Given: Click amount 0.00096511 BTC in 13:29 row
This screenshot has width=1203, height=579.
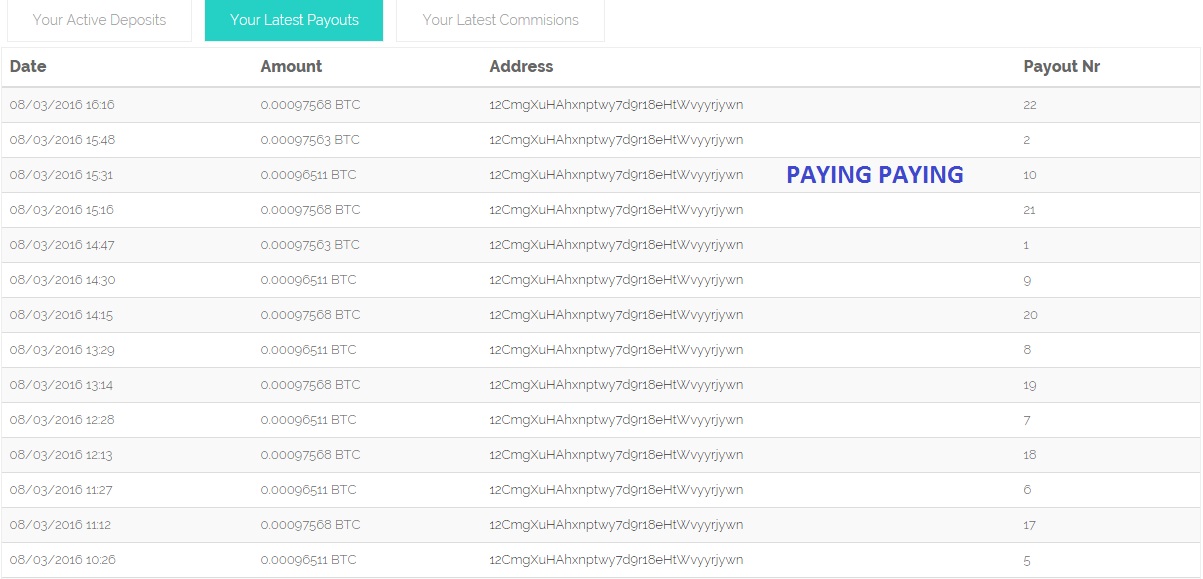Looking at the screenshot, I should (x=308, y=350).
